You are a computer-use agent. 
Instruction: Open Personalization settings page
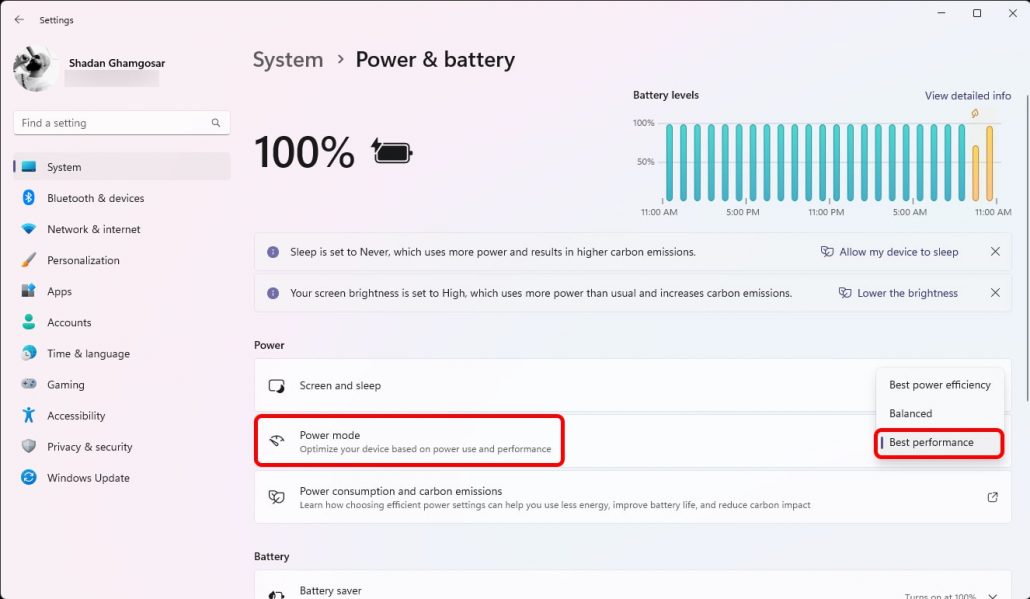pos(83,260)
